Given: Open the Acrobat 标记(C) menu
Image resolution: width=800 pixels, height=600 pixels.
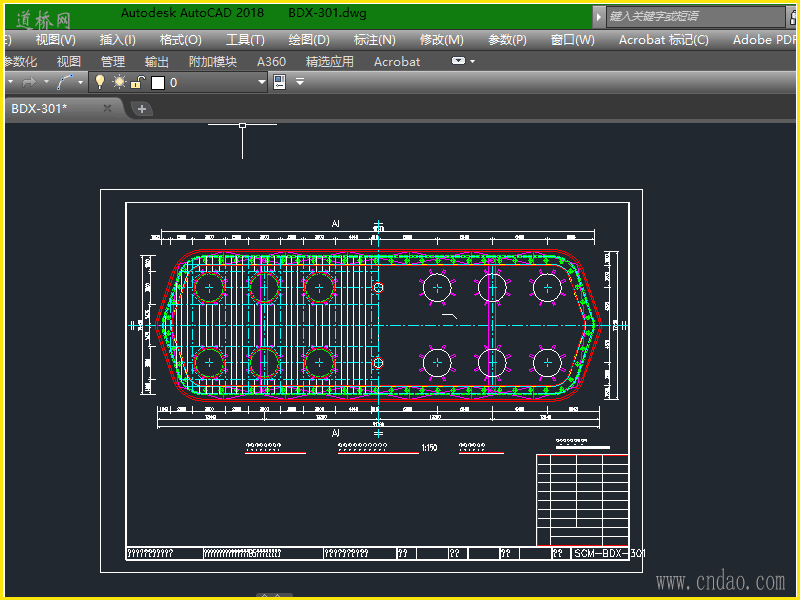Looking at the screenshot, I should pyautogui.click(x=663, y=40).
